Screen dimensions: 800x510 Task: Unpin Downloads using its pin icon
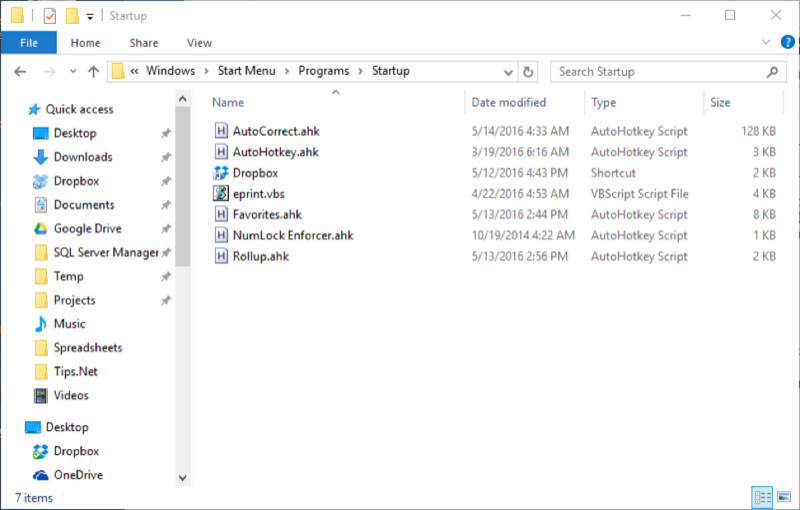click(166, 157)
